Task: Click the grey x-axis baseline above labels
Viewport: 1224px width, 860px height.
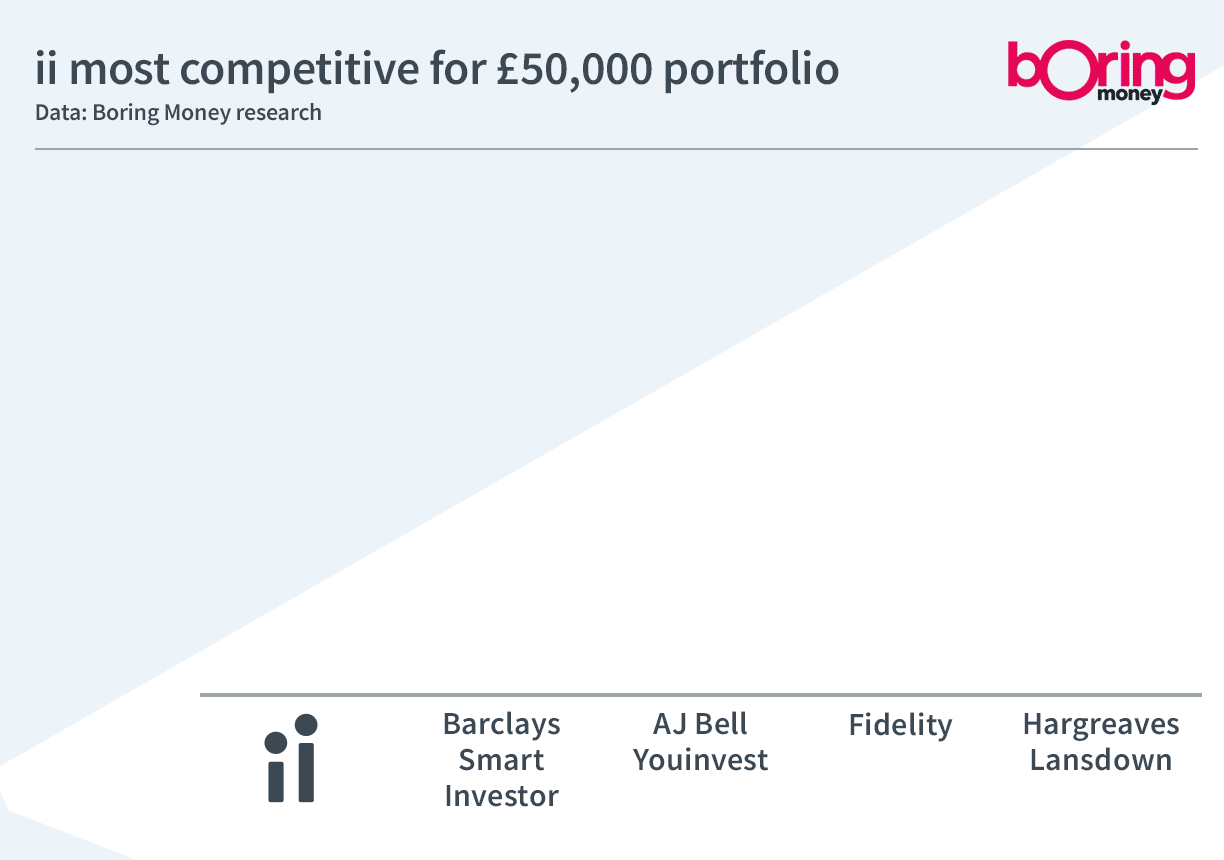Action: (700, 694)
